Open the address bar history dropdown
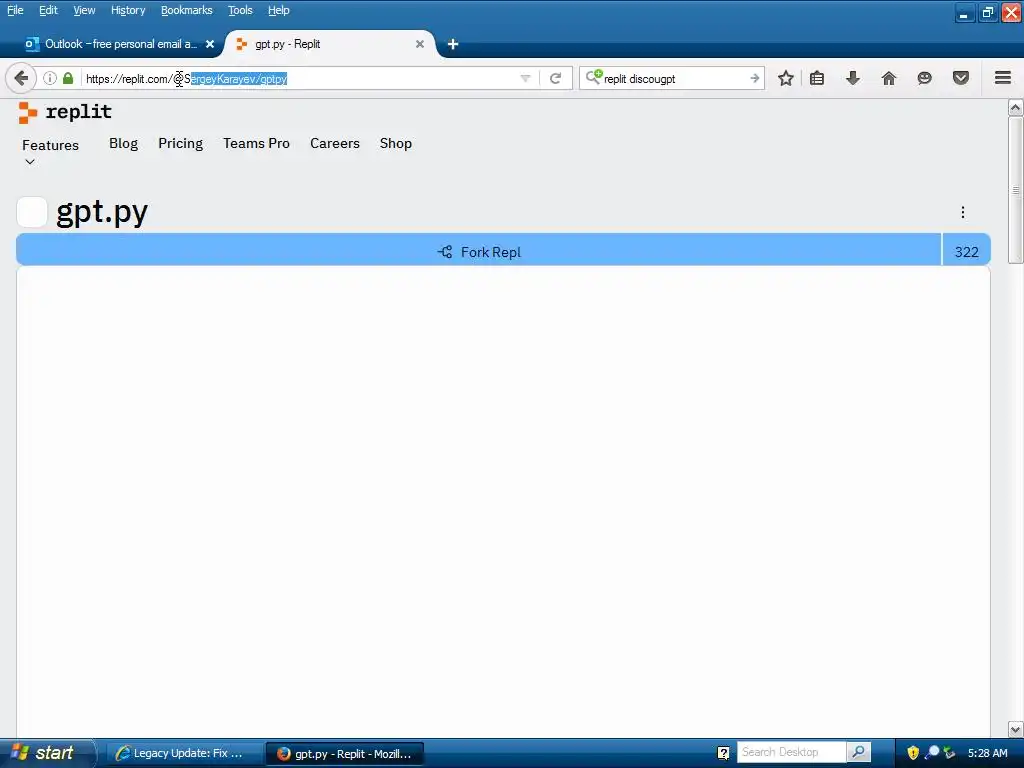1024x768 pixels. (525, 78)
